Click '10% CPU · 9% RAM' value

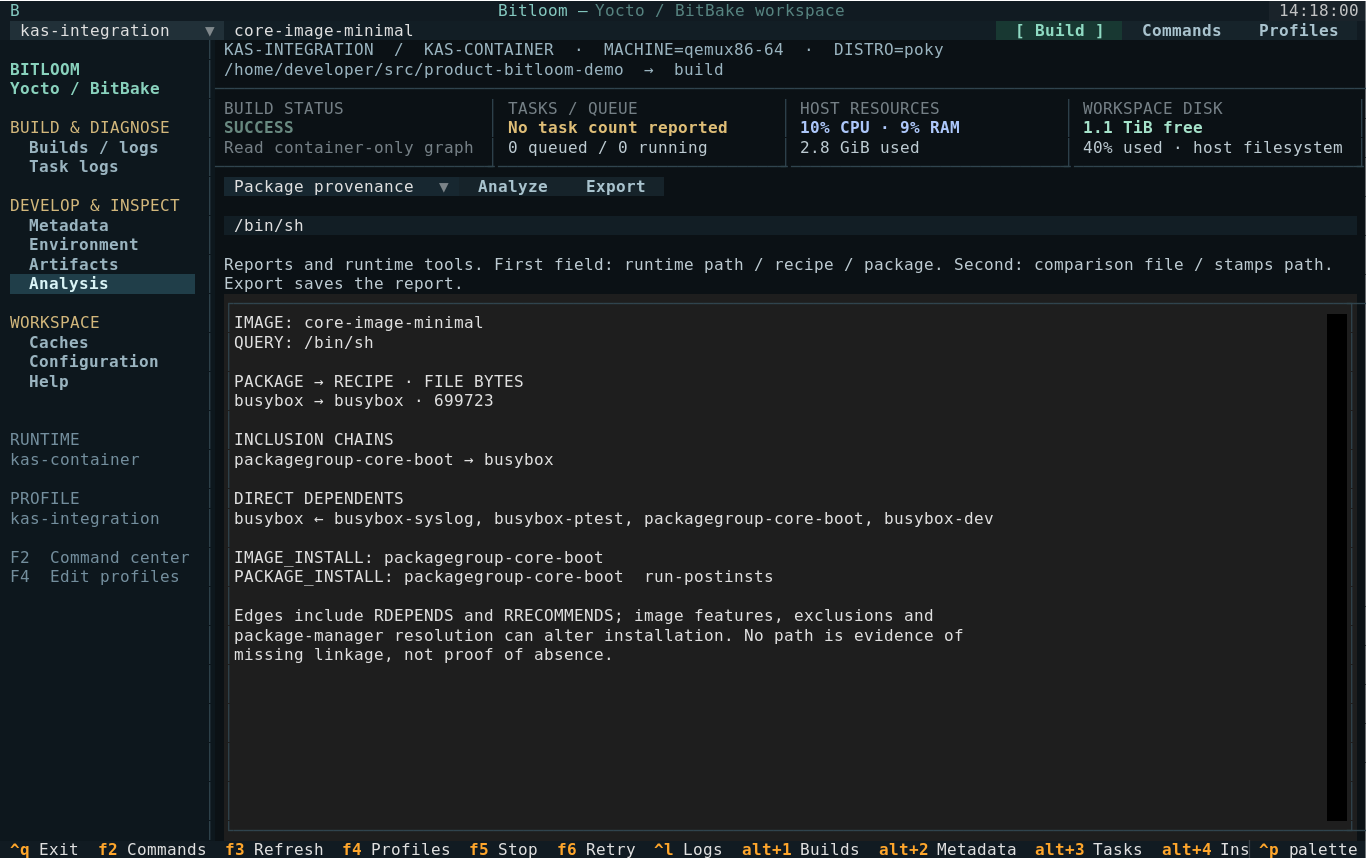879,128
